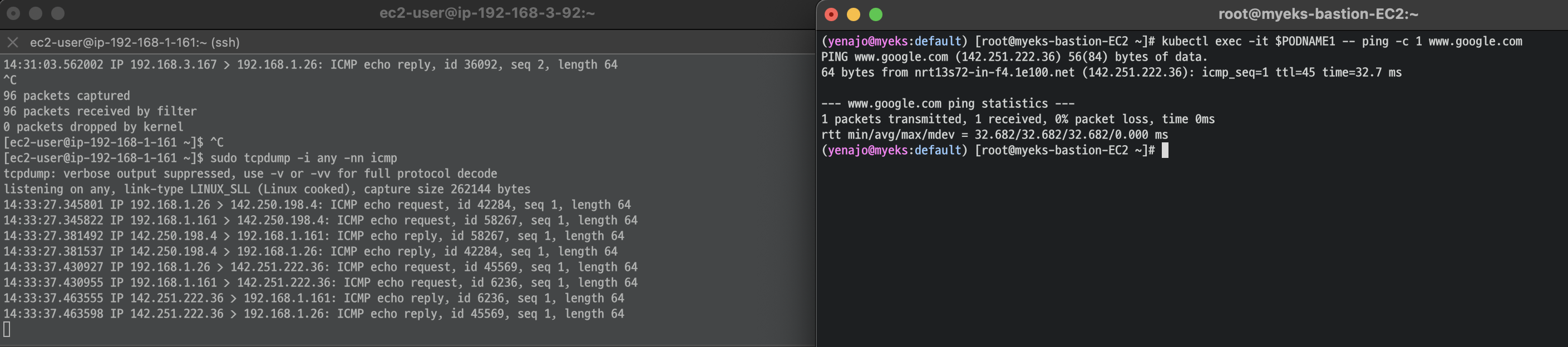The height and width of the screenshot is (347, 1568).
Task: Click the 14:33:27.345801 echo request line
Action: tap(317, 205)
